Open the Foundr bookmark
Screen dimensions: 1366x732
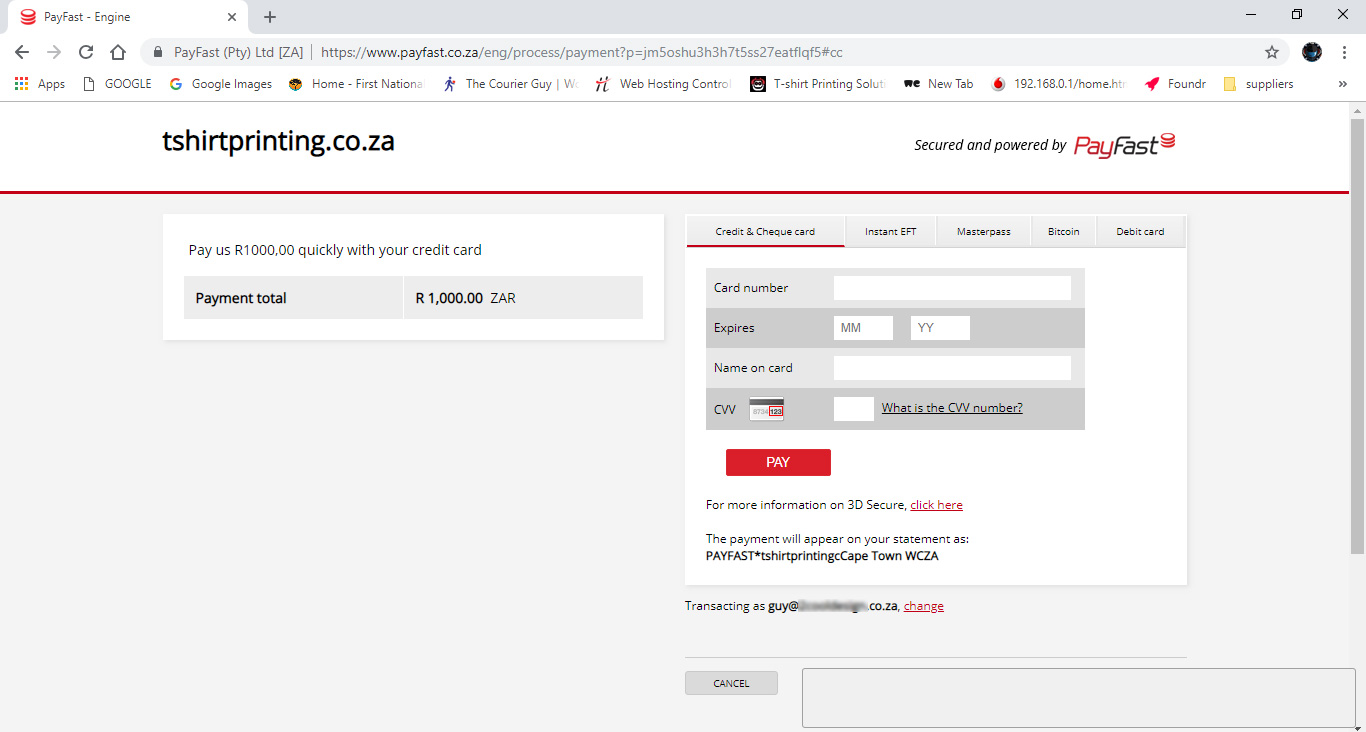click(x=1175, y=84)
